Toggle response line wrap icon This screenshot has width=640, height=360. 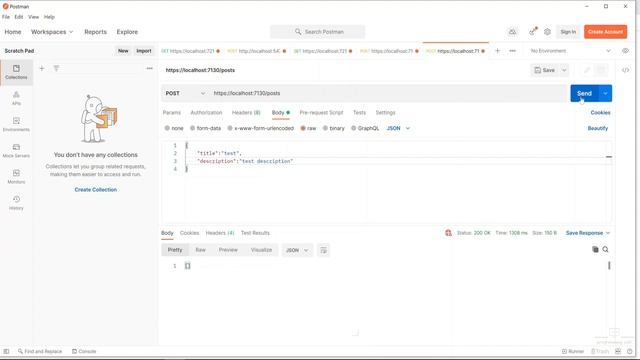[323, 250]
